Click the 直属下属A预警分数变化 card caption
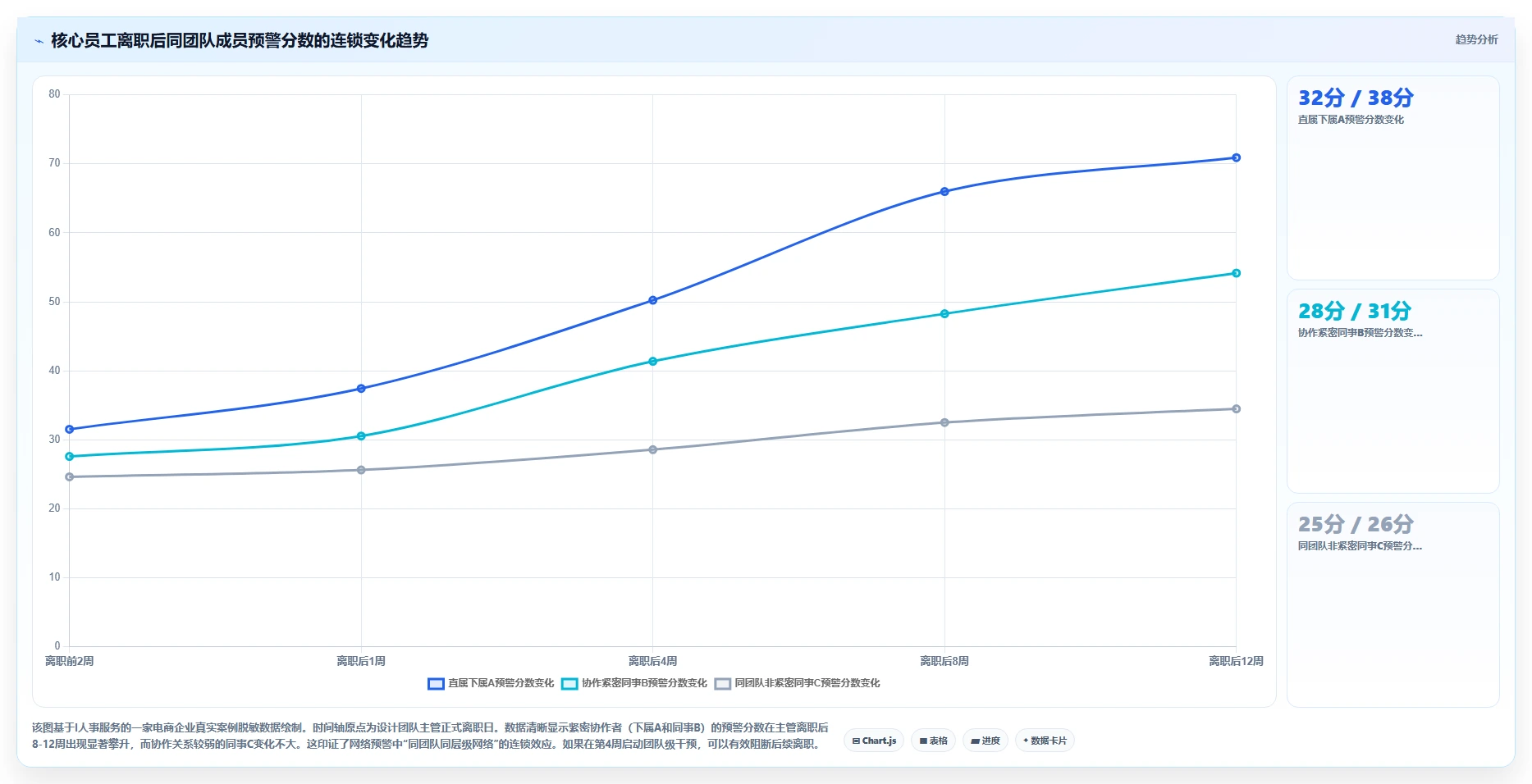1532x784 pixels. click(x=1351, y=120)
